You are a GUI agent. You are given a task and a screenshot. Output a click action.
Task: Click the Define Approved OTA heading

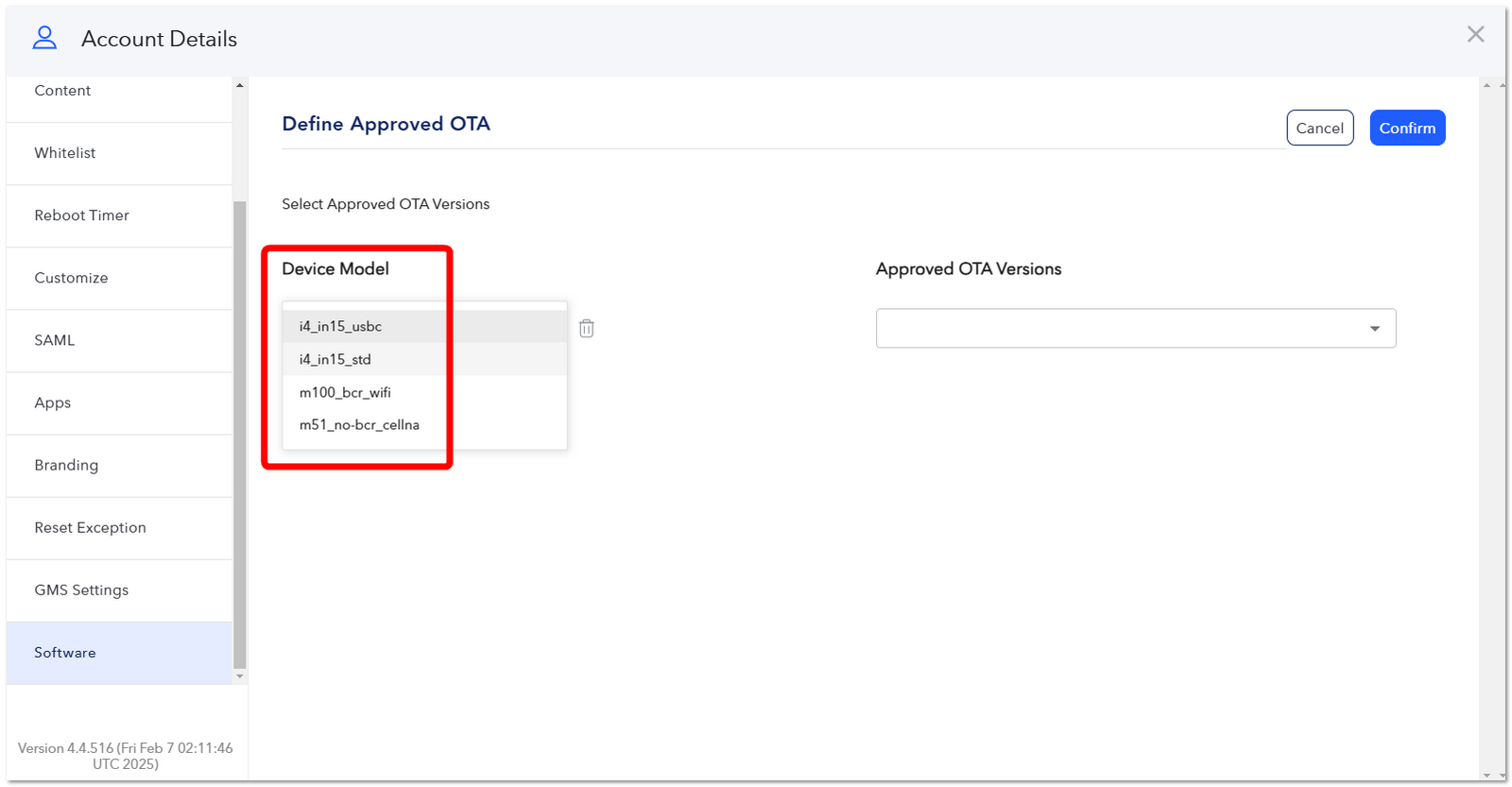tap(386, 124)
